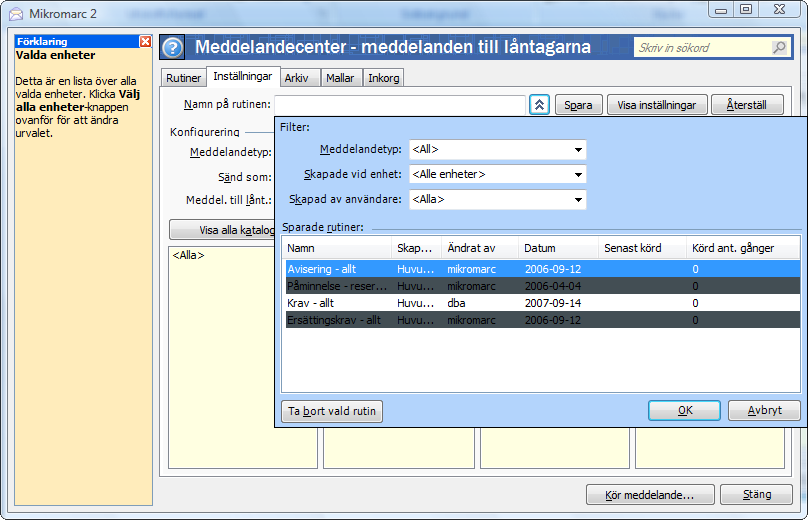
Task: Cancel with the Avbryt button
Action: 765,411
